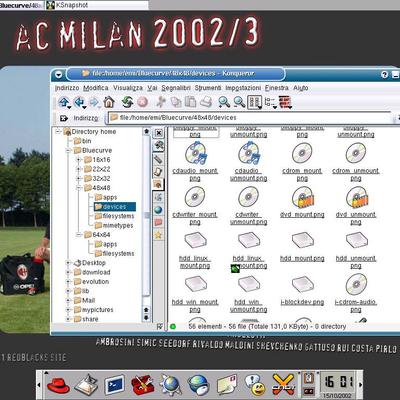Reload the current folder view
Image resolution: width=400 pixels, height=400 pixels.
tap(127, 102)
